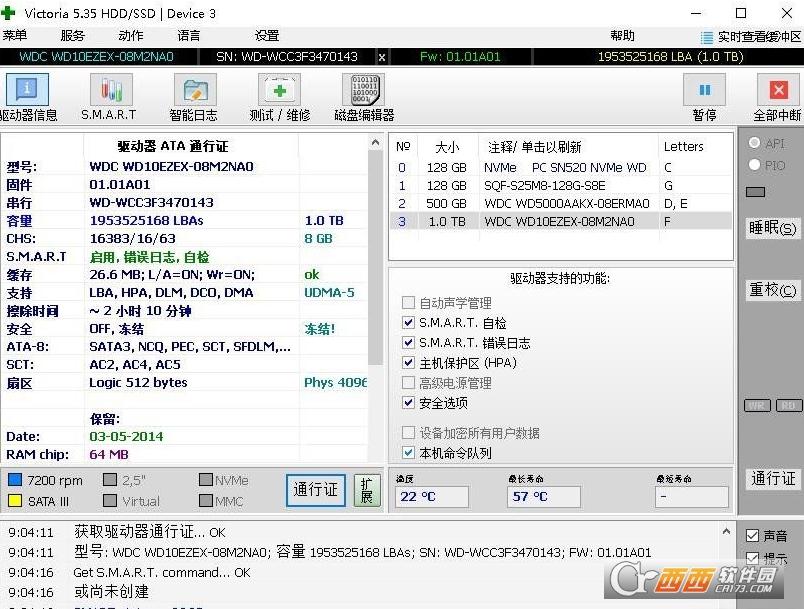Click the small gray box under PIO

[x=755, y=192]
